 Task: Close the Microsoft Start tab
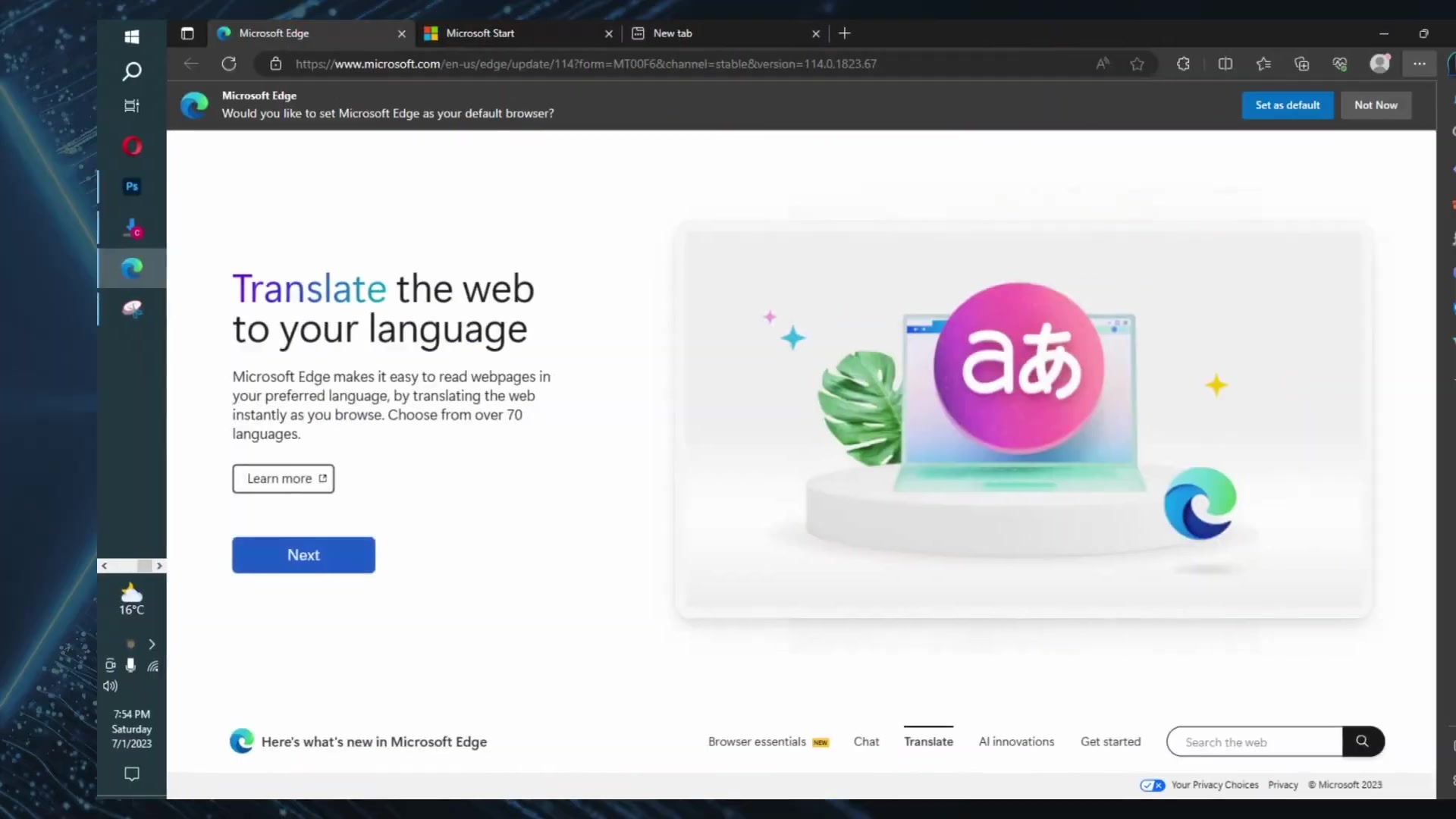pyautogui.click(x=608, y=33)
